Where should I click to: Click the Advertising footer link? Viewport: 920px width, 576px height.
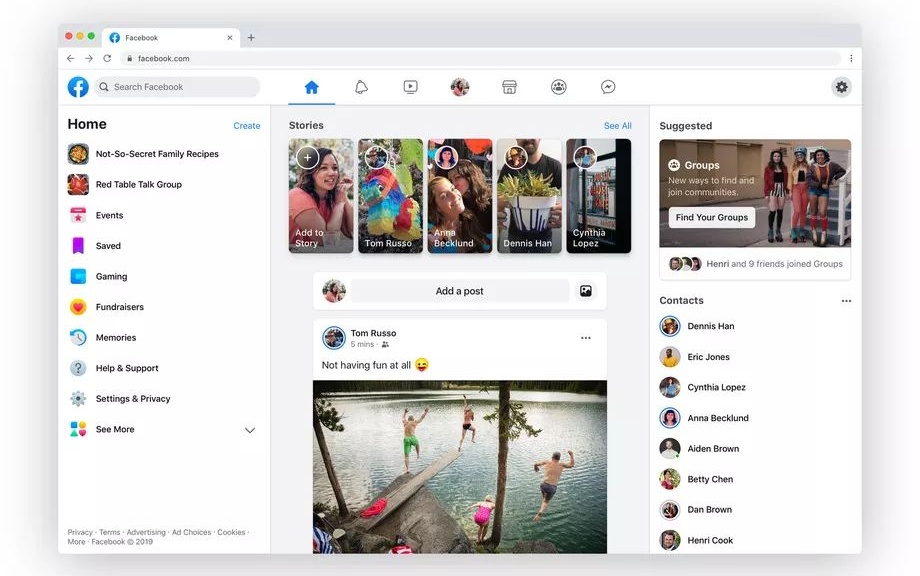[146, 532]
